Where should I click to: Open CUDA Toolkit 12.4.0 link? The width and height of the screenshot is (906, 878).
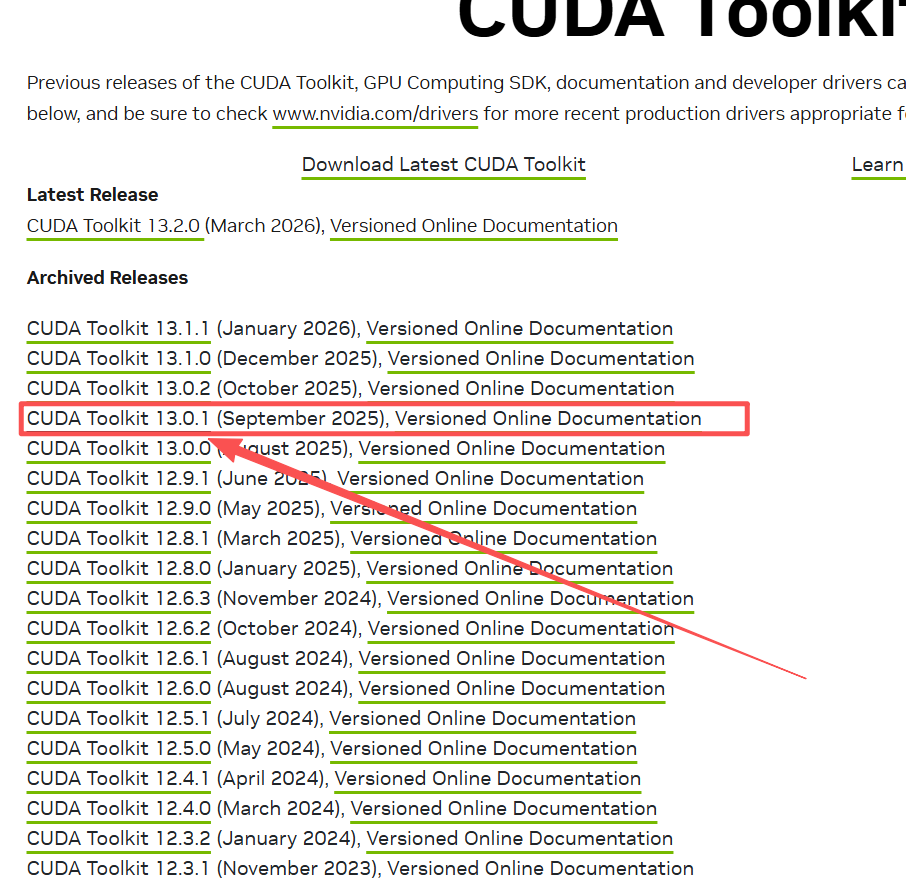118,809
